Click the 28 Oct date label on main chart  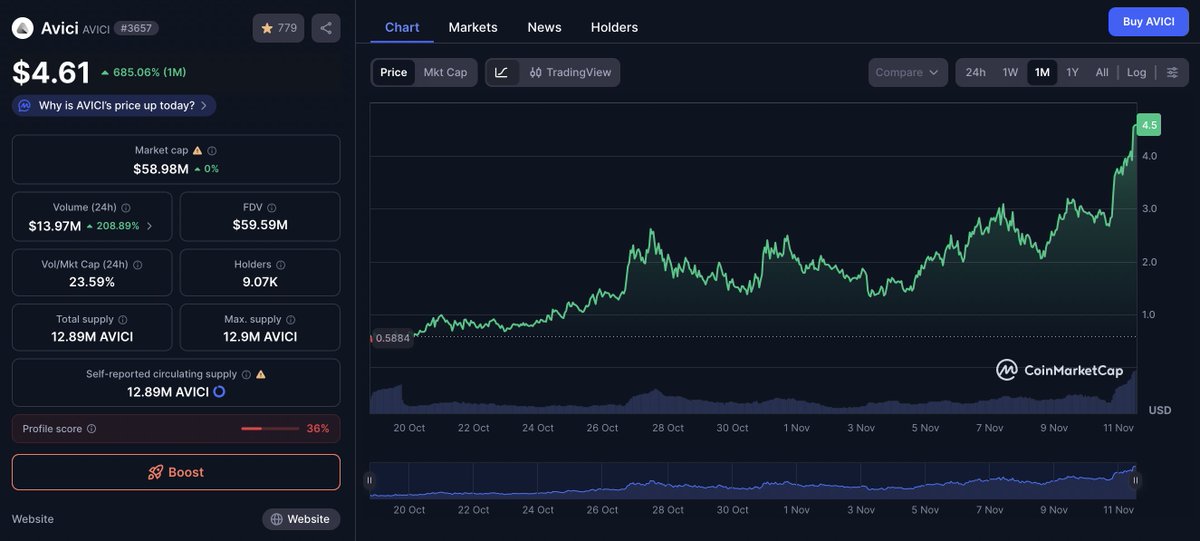[x=668, y=428]
